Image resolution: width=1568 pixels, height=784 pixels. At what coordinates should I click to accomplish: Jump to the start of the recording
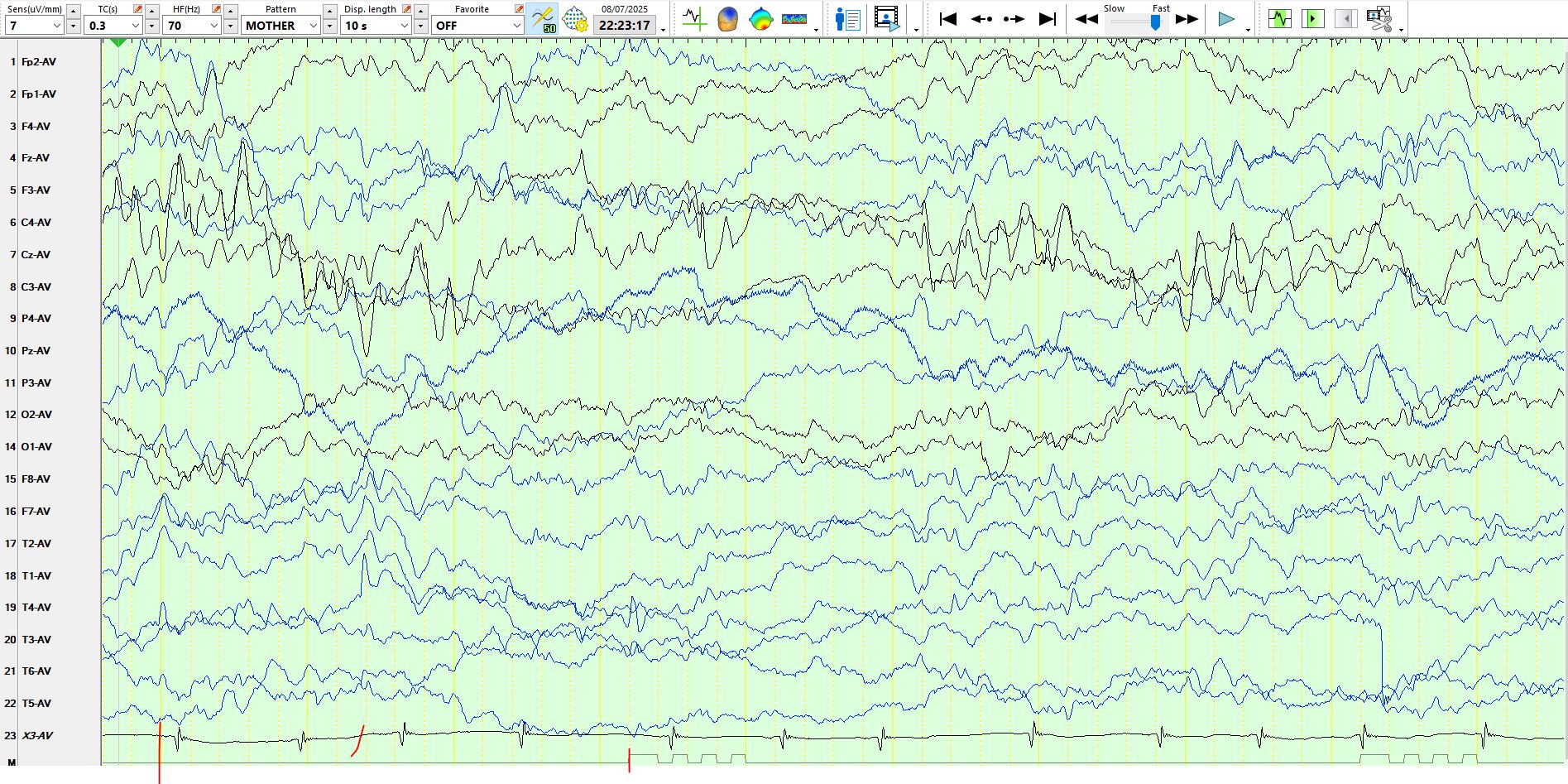pos(948,18)
